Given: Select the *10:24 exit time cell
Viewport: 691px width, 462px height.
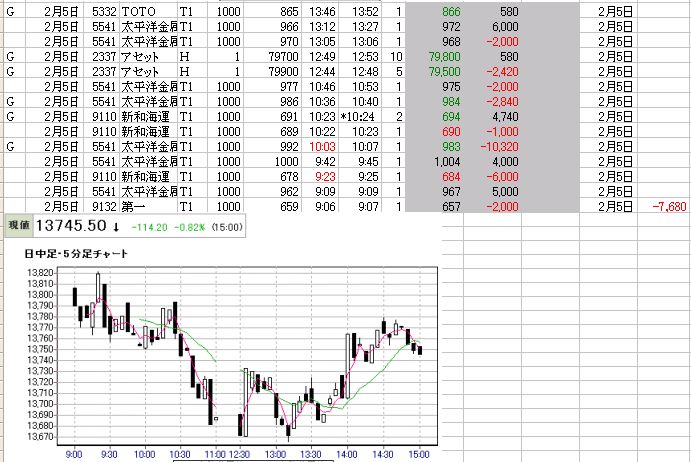Looking at the screenshot, I should point(357,116).
